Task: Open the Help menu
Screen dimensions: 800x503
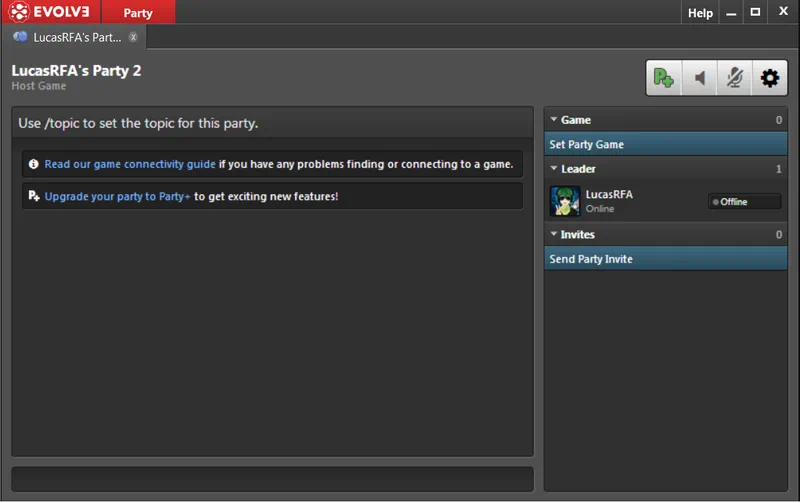Action: click(700, 13)
